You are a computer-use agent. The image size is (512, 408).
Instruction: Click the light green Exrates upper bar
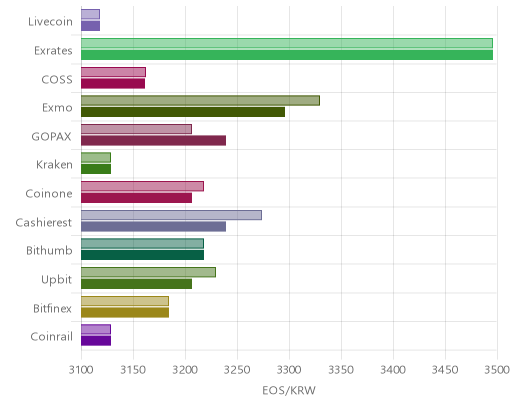[x=287, y=43]
